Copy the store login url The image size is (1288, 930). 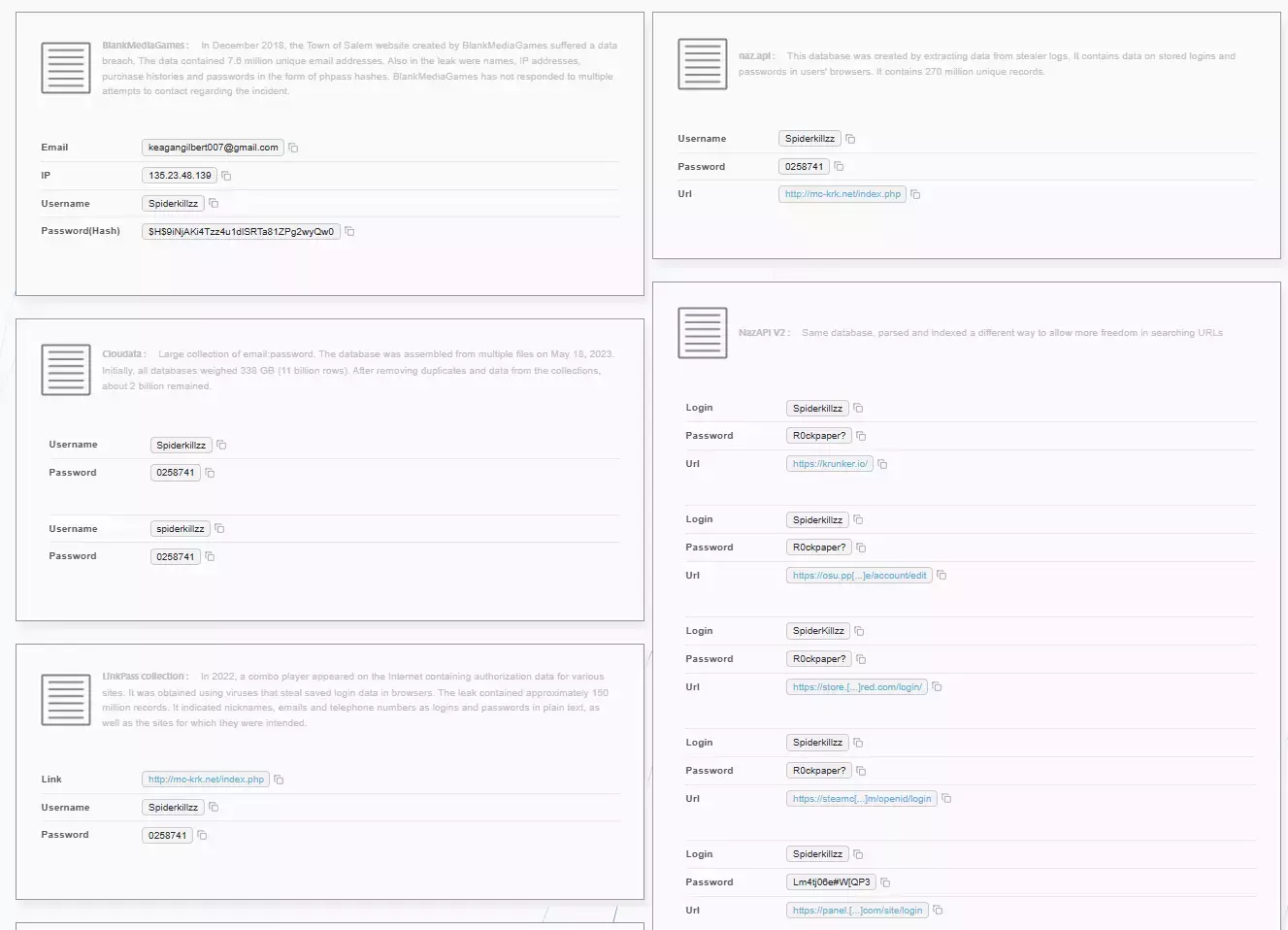point(937,687)
